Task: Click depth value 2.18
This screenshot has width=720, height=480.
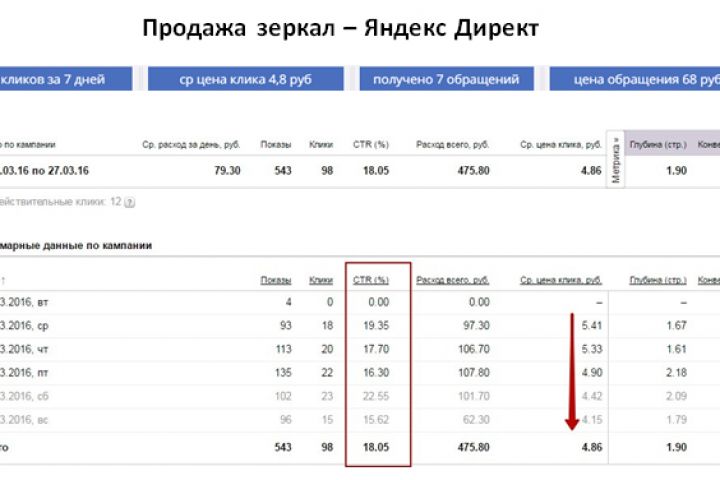Action: pos(676,373)
